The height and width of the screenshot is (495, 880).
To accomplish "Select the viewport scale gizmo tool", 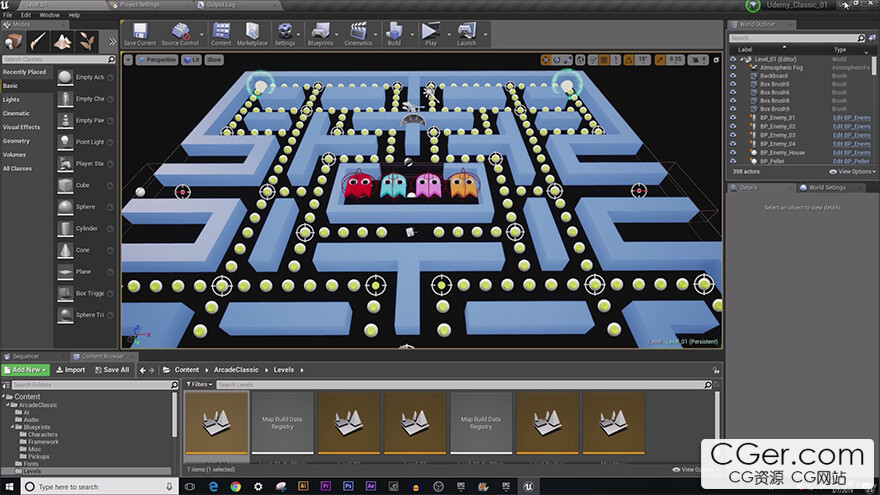I will tap(566, 59).
